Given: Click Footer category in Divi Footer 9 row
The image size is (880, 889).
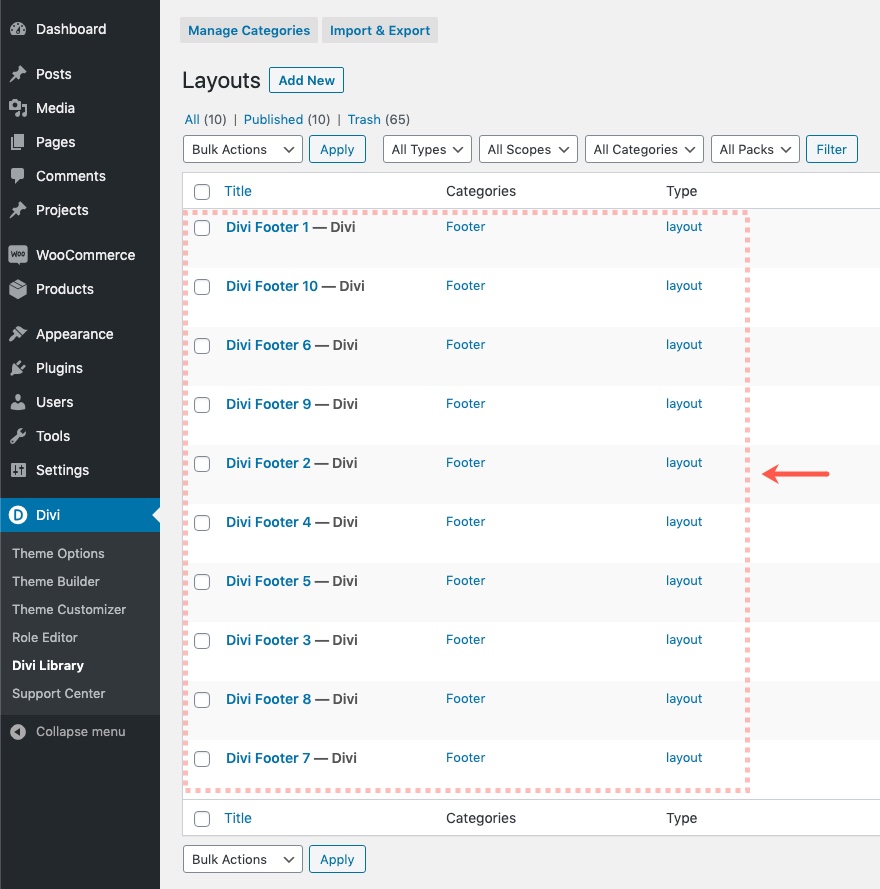Looking at the screenshot, I should [x=466, y=403].
